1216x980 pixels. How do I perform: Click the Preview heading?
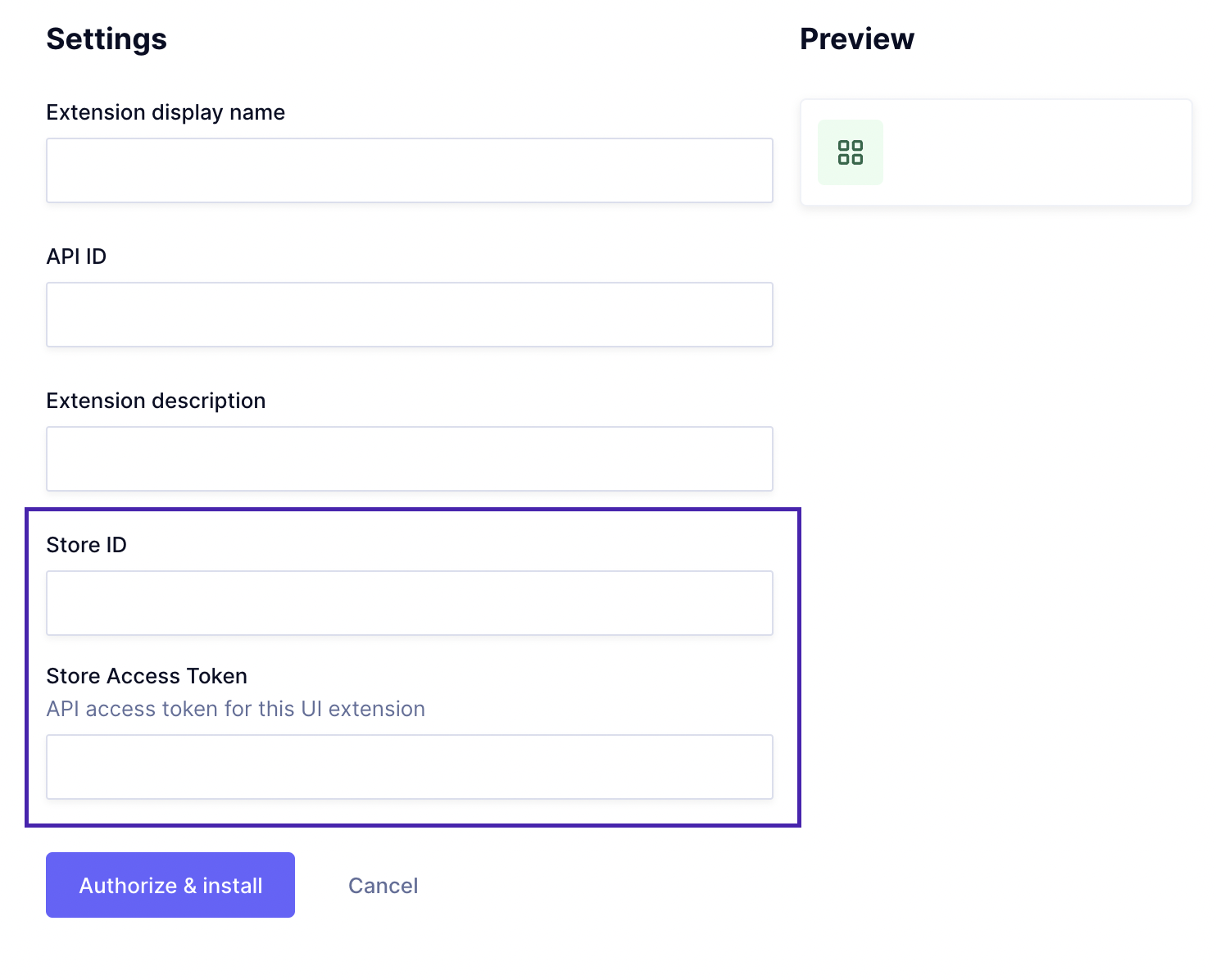point(856,39)
